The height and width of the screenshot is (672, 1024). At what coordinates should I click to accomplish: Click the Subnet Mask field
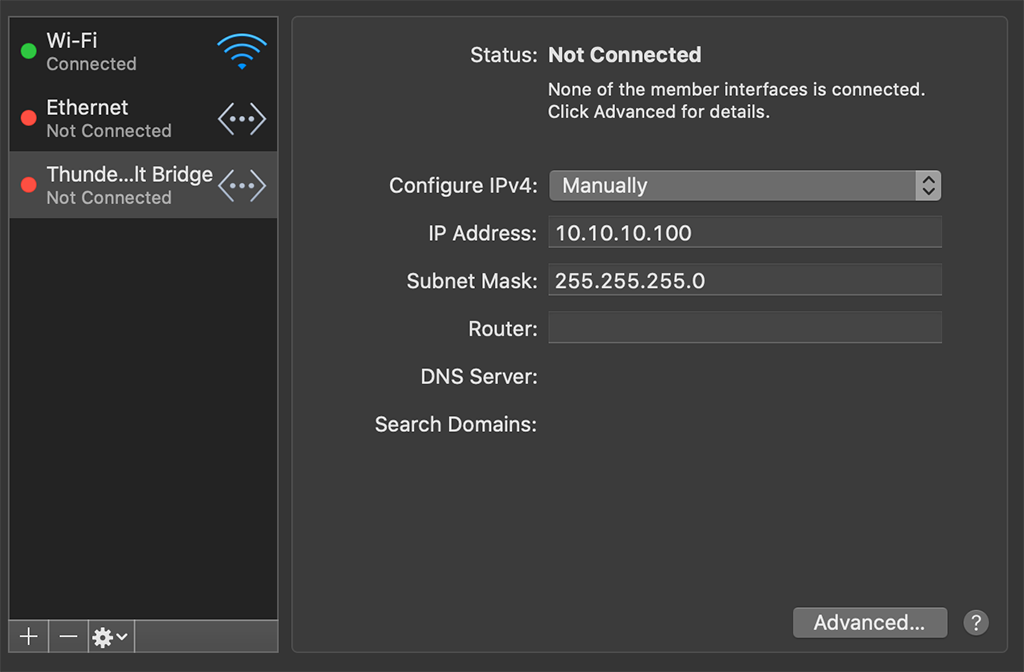(x=745, y=280)
